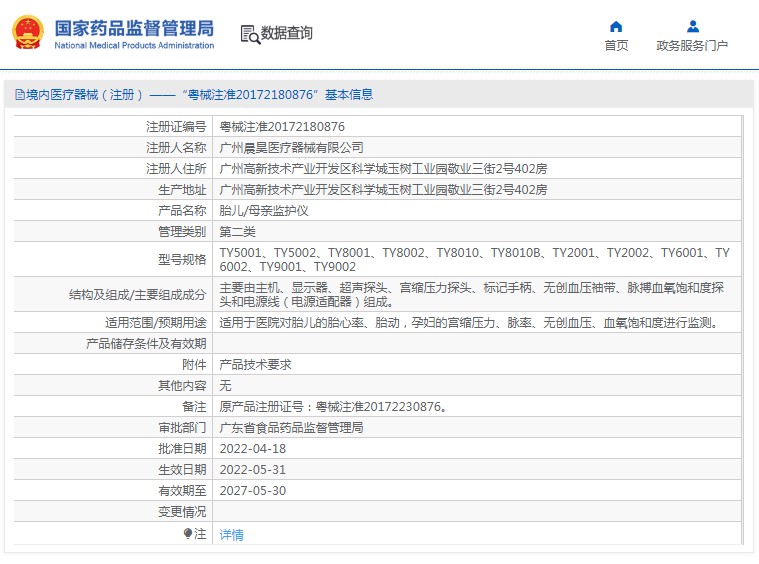Click the 有效期至 label
Viewport: 759px width, 564px height.
coord(182,490)
